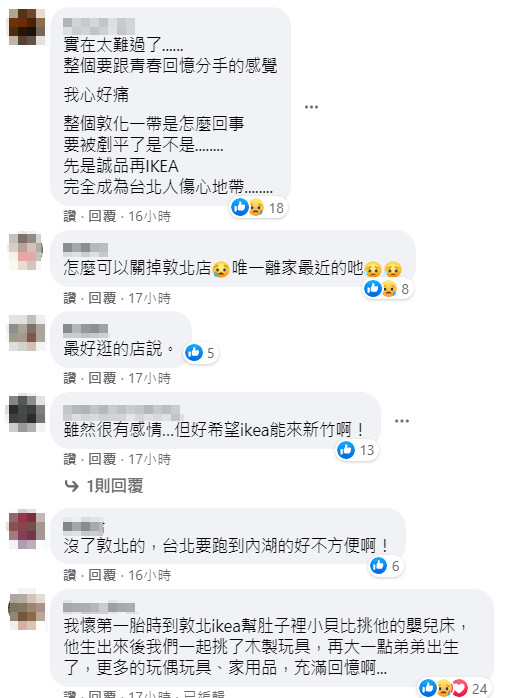Open three-dot menu beside the 新竹 comment
The image size is (505, 698).
402,421
